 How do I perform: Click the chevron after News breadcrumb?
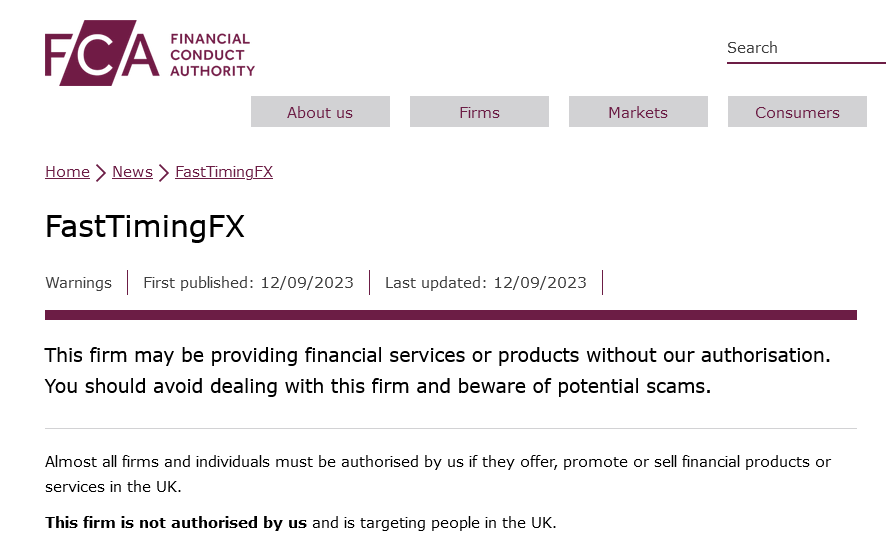[x=164, y=172]
